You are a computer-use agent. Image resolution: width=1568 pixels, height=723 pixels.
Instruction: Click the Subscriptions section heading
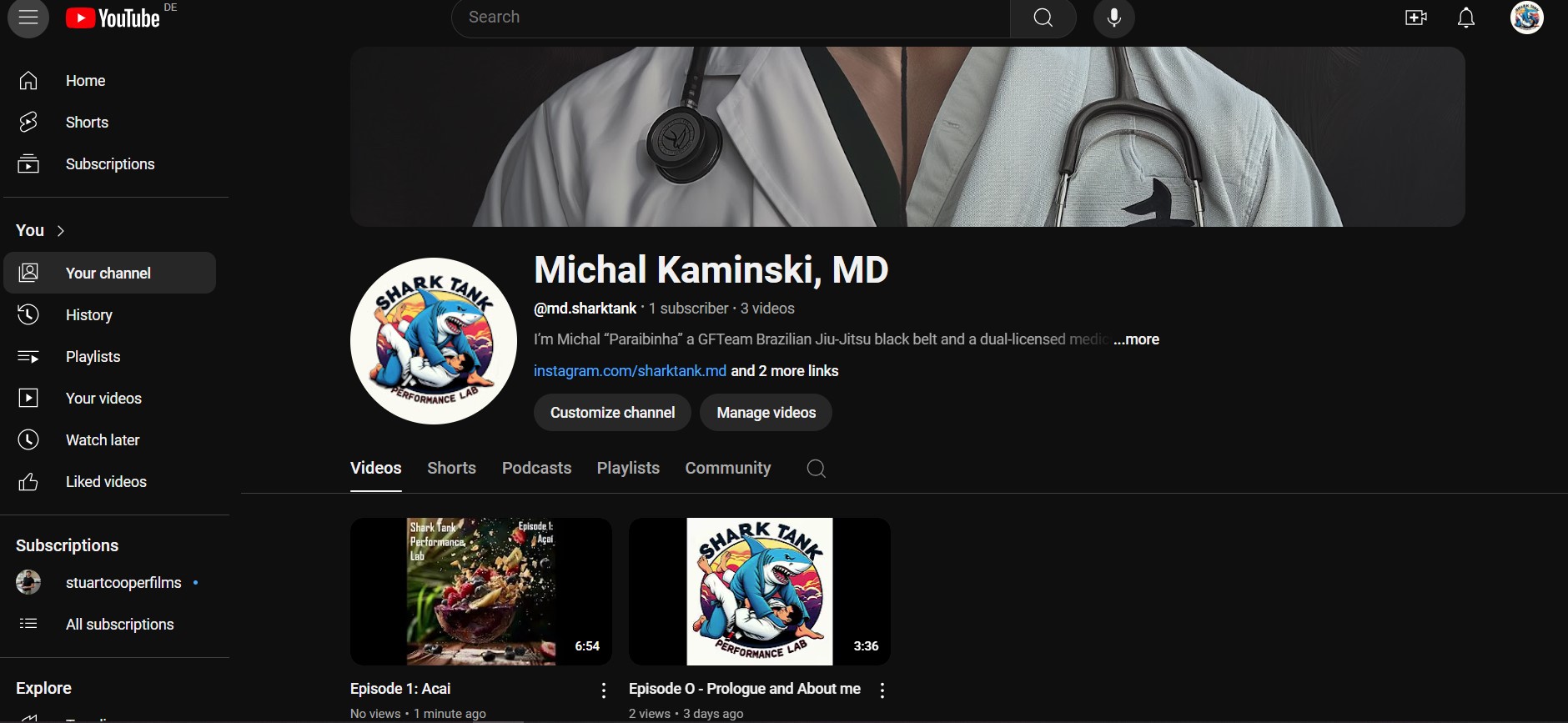pyautogui.click(x=68, y=545)
